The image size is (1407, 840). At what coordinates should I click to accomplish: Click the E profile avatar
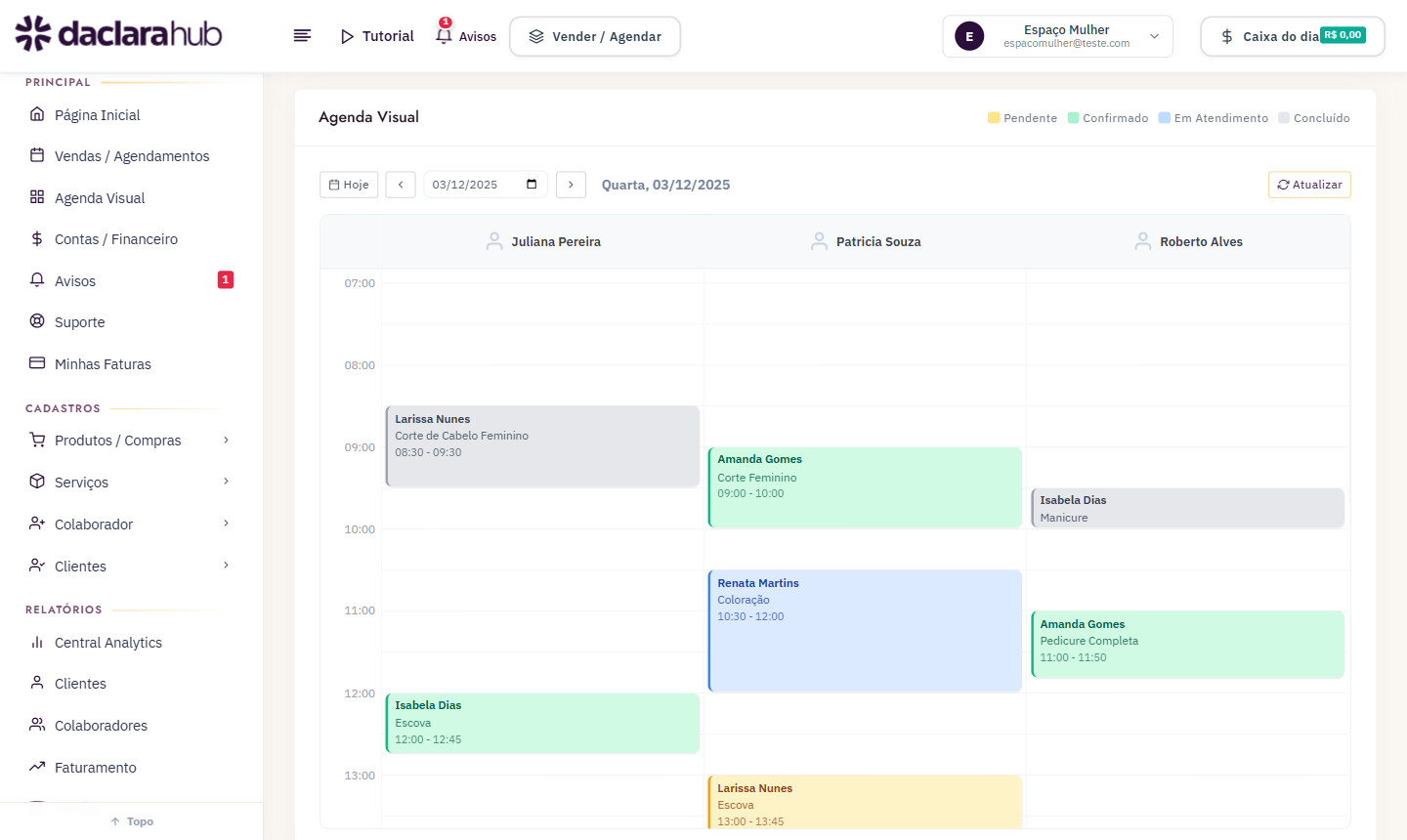point(969,37)
